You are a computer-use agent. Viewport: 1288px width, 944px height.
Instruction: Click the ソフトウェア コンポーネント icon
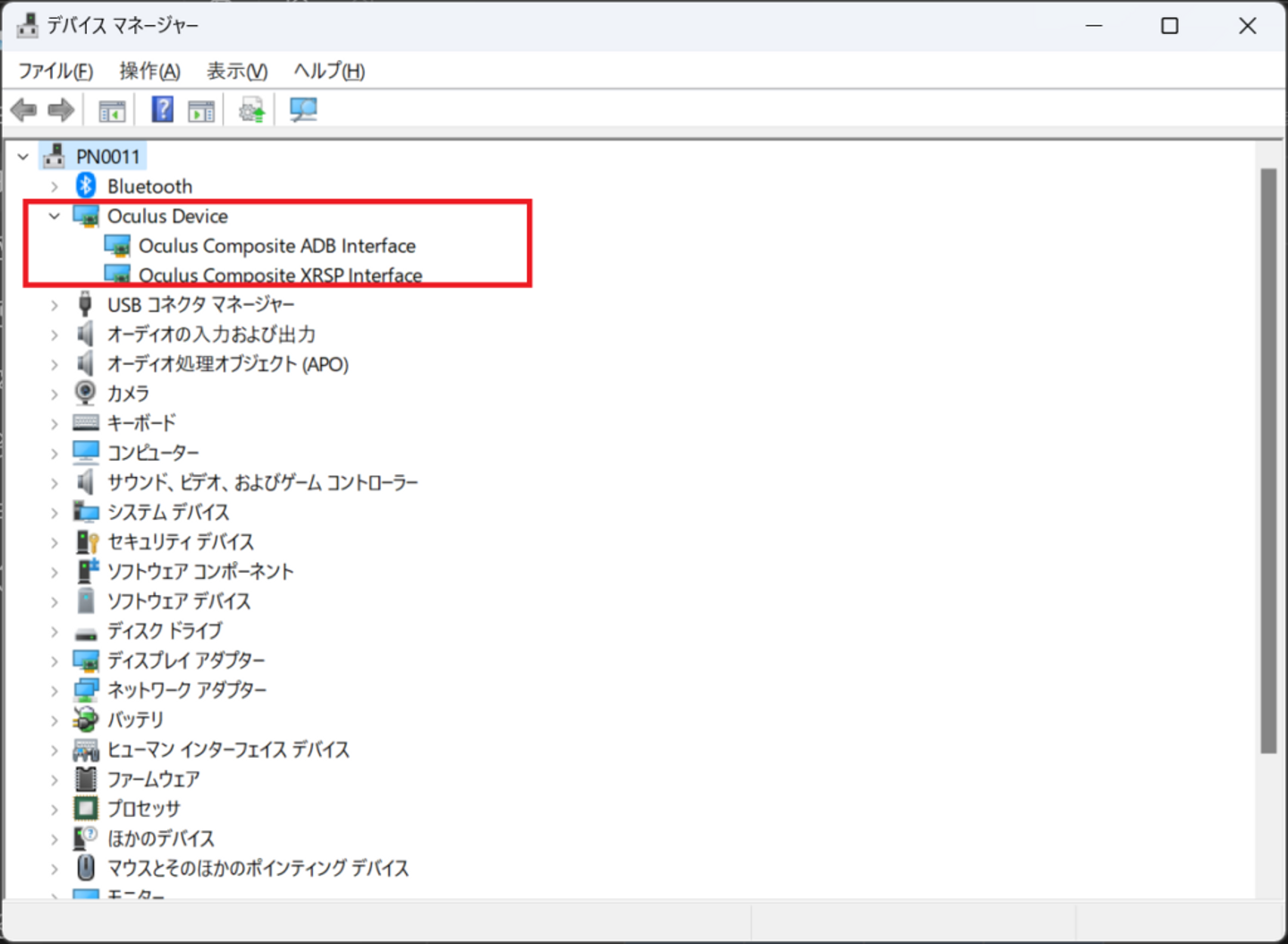point(87,571)
